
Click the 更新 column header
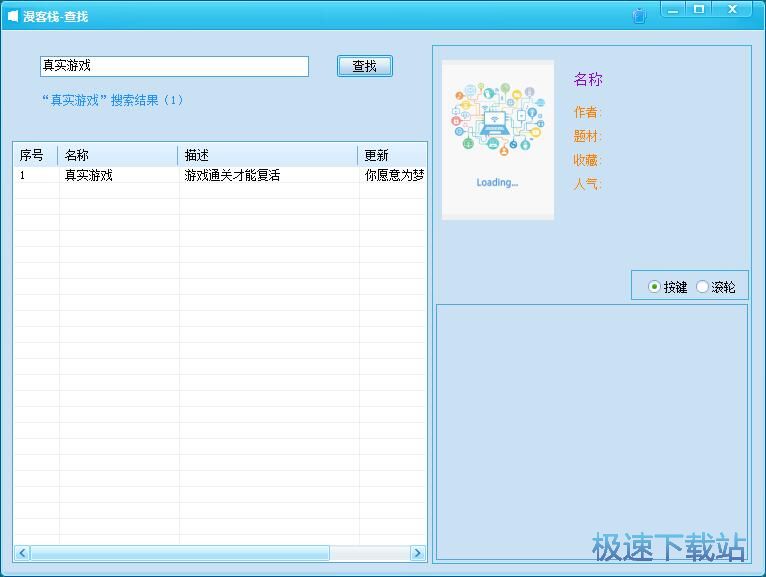pos(392,155)
